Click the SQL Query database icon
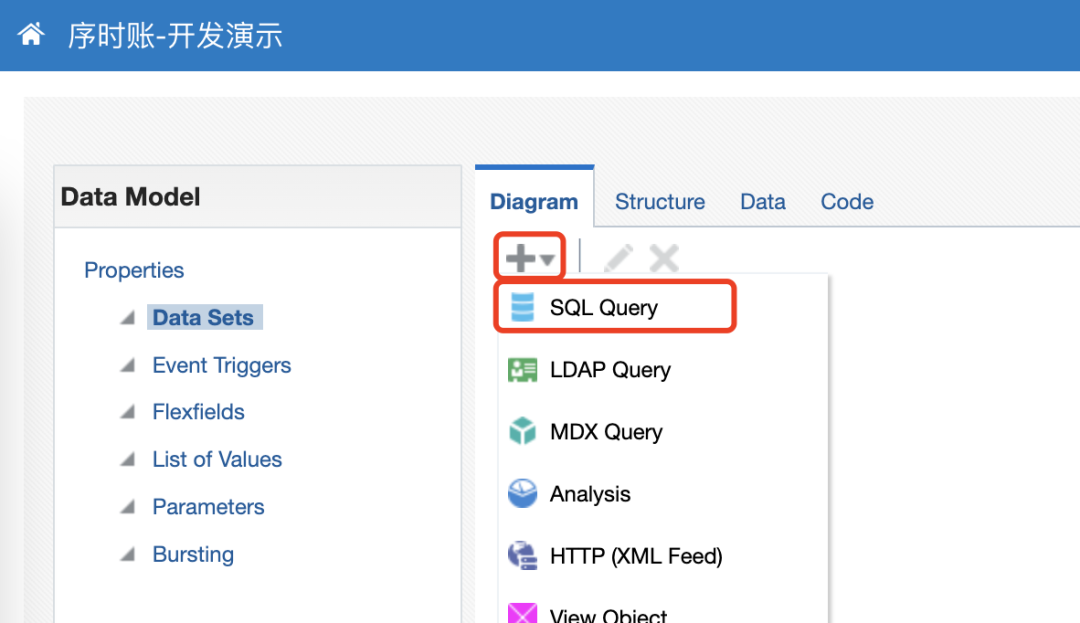The image size is (1080, 623). click(x=522, y=307)
